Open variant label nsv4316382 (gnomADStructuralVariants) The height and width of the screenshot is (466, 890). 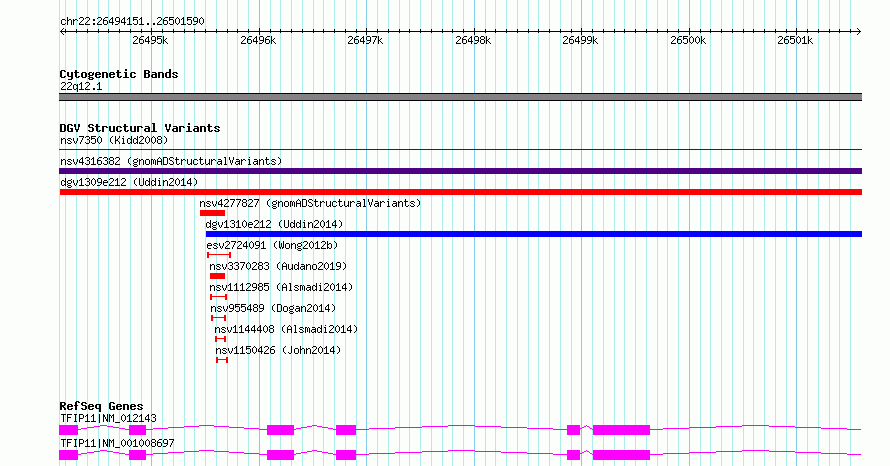(171, 161)
